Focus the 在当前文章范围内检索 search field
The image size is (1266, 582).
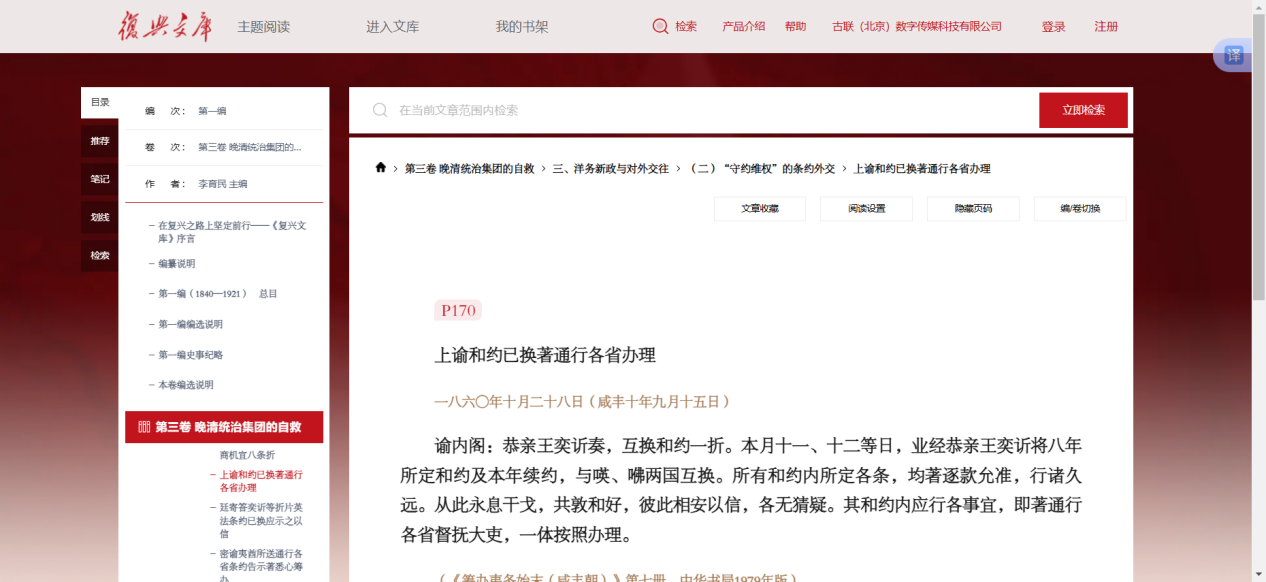pyautogui.click(x=700, y=110)
